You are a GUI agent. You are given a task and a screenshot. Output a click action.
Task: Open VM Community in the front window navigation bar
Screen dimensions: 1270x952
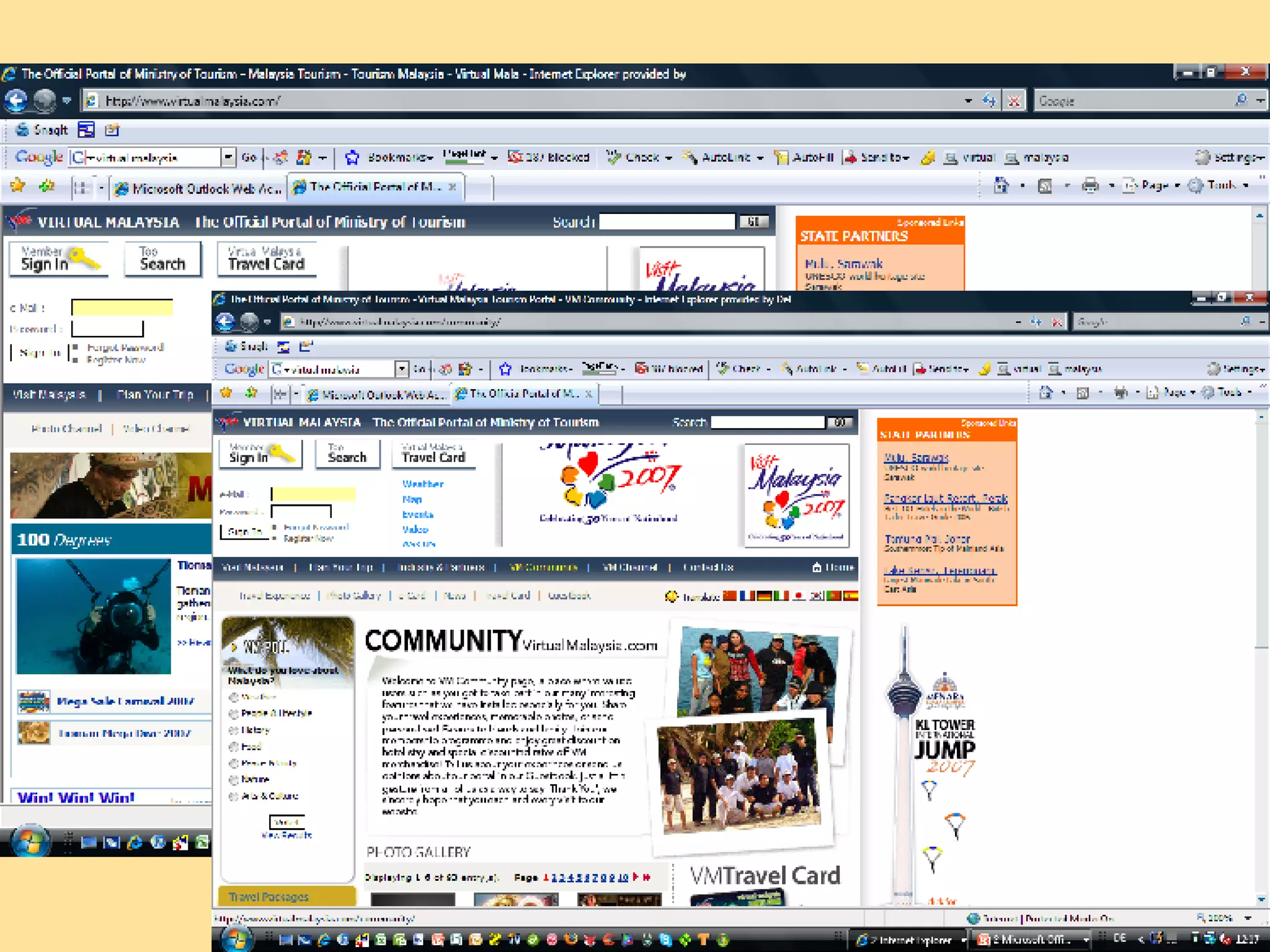click(543, 567)
